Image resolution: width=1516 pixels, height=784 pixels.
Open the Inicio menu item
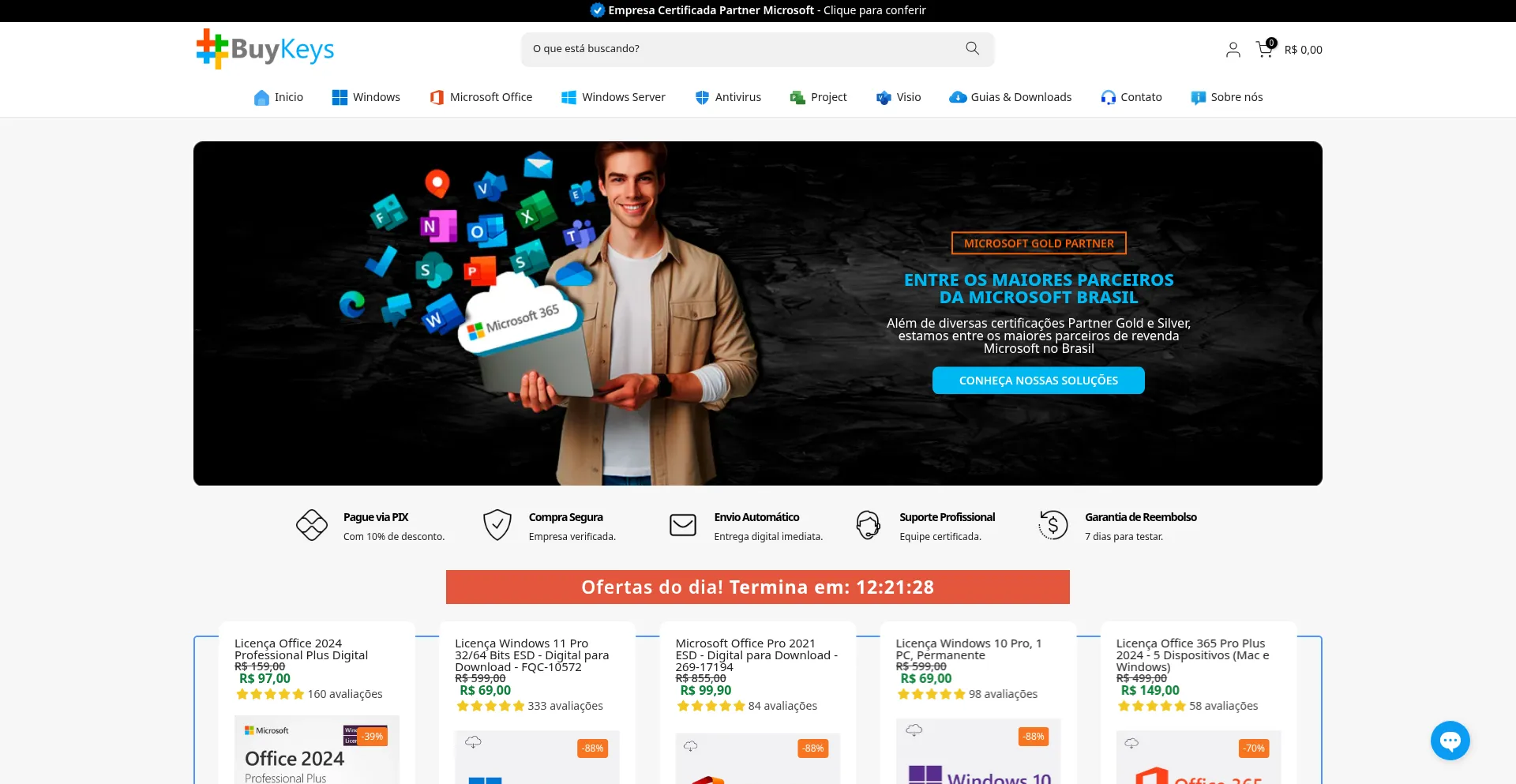click(x=279, y=97)
